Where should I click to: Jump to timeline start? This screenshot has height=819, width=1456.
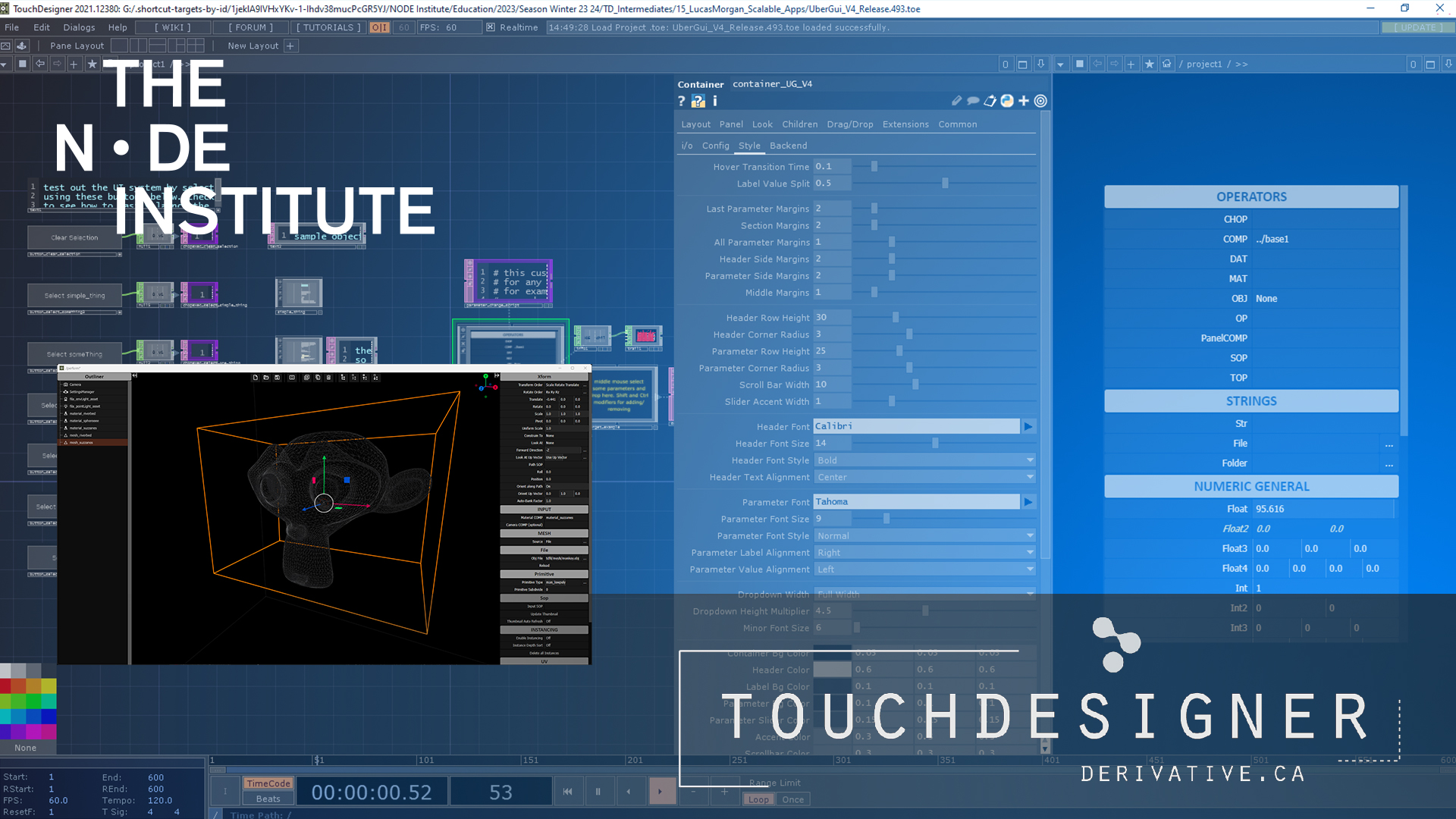pyautogui.click(x=567, y=792)
